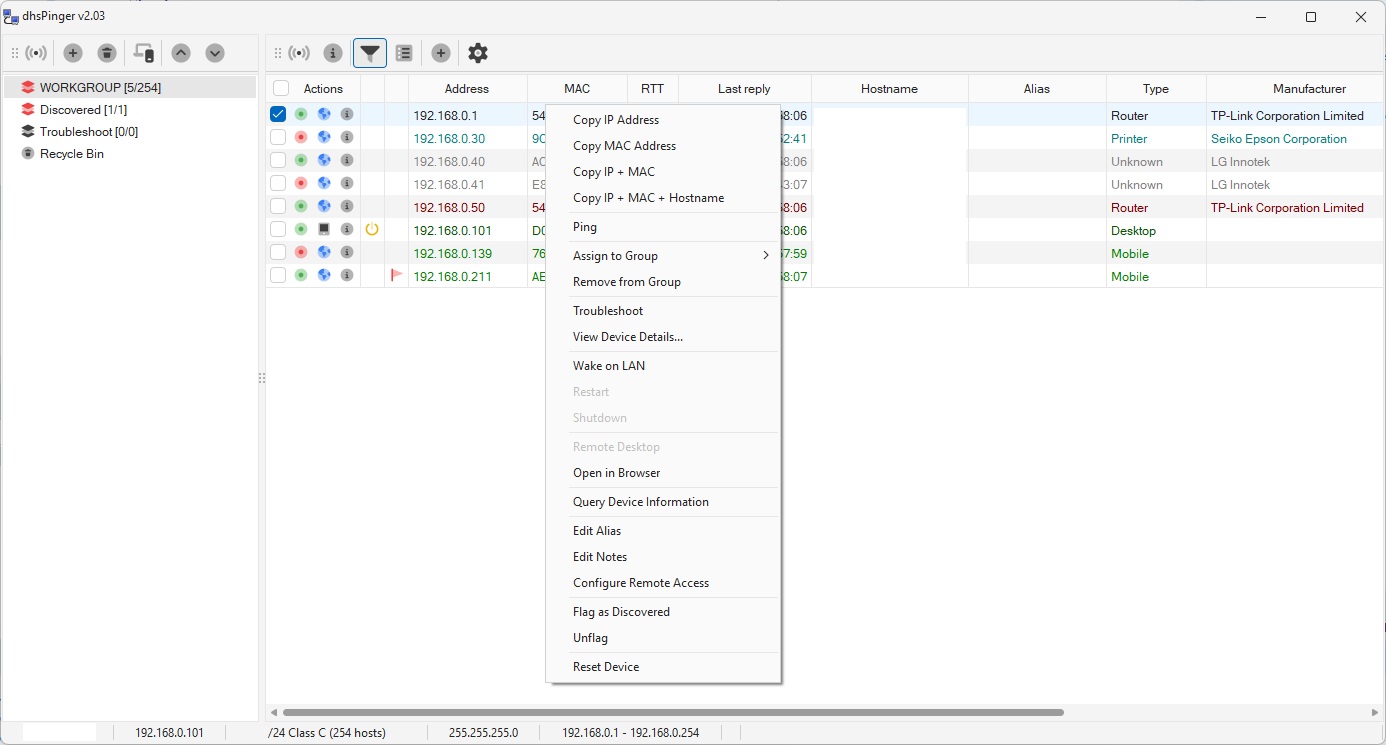Click the power icon on 192.168.0.101 row
Viewport: 1386px width, 745px height.
[x=371, y=229]
